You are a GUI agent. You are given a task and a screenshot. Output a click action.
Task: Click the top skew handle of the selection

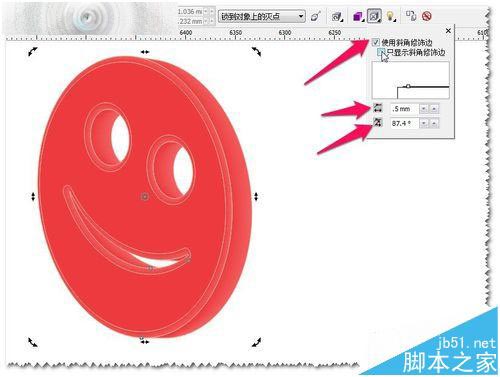coord(145,52)
